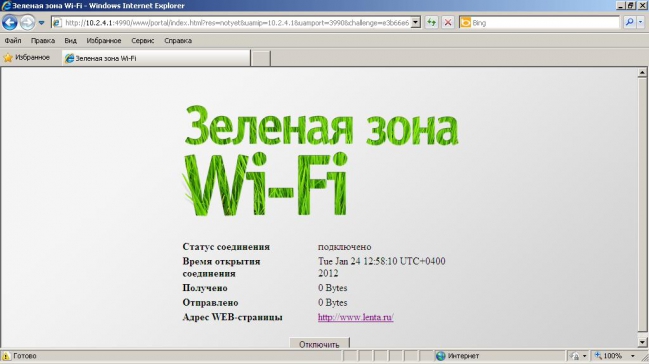Click the warning icon in status bar
649x364 pixels.
pos(6,356)
